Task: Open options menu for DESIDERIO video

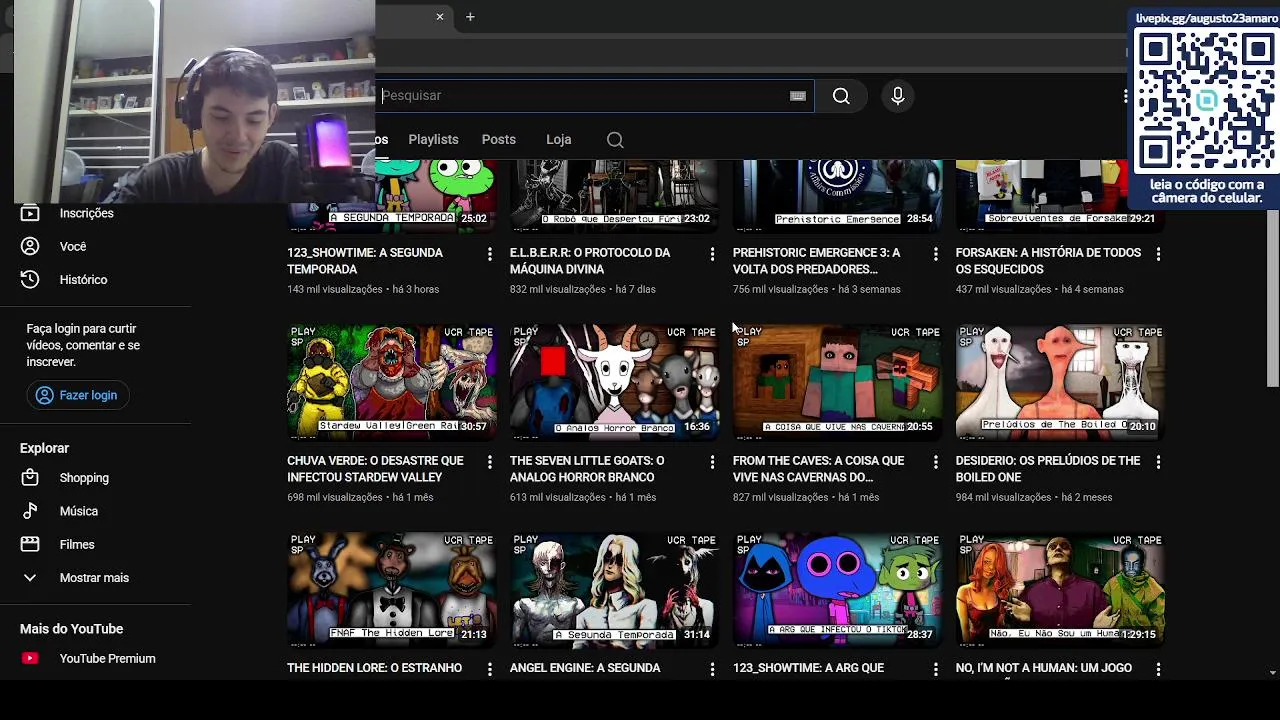Action: [x=1158, y=462]
